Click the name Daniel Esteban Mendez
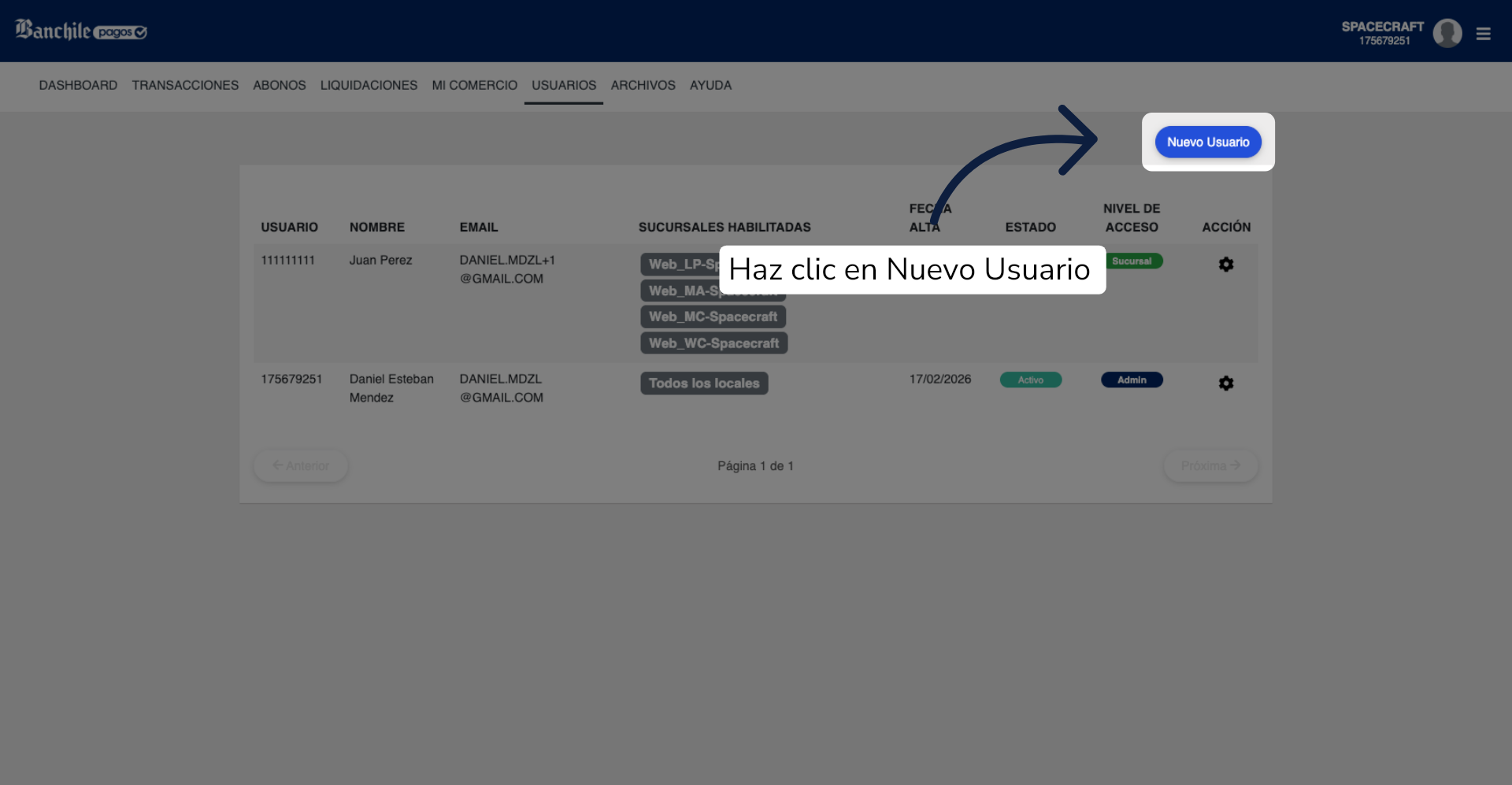Viewport: 1512px width, 785px height. coord(391,388)
